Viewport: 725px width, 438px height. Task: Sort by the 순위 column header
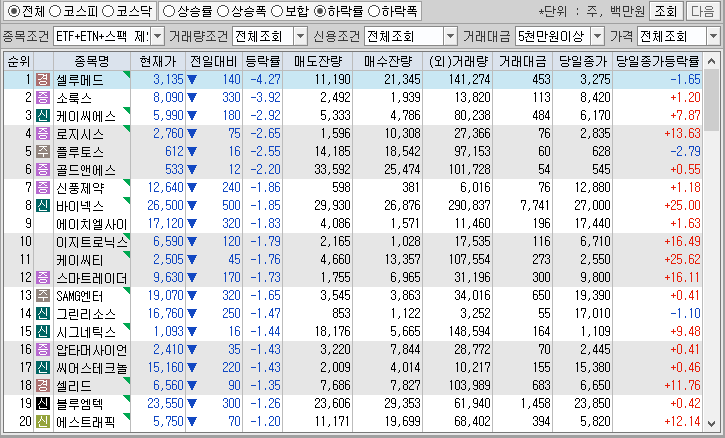tap(19, 61)
